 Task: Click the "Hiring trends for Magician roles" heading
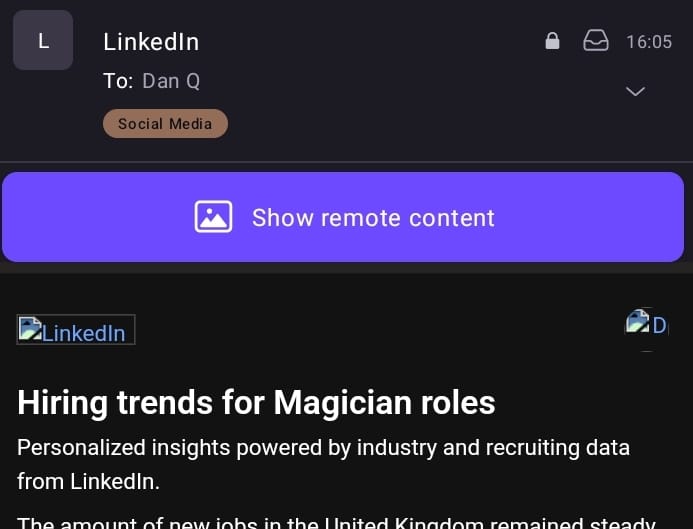pos(256,402)
